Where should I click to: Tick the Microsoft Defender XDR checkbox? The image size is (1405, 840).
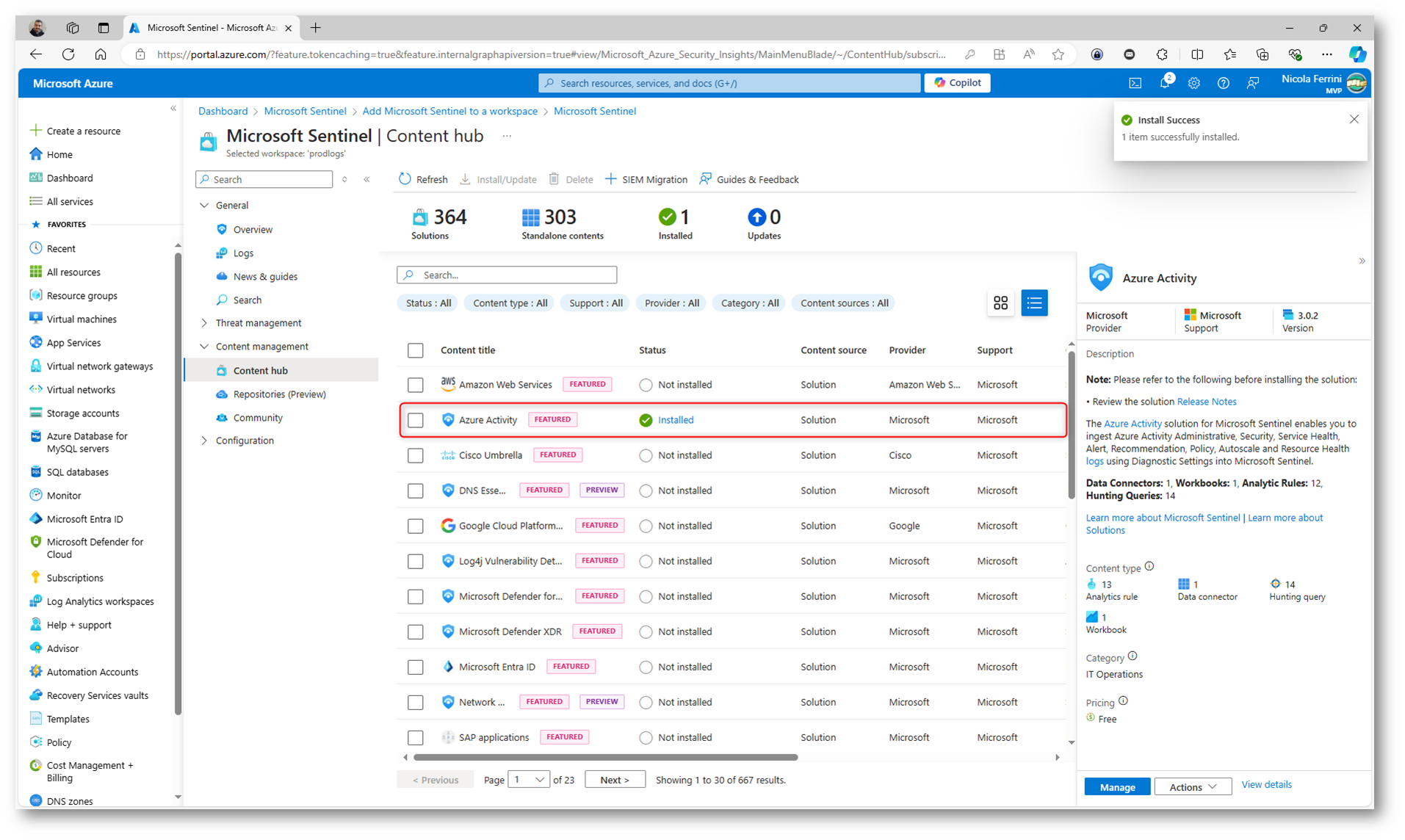click(416, 631)
